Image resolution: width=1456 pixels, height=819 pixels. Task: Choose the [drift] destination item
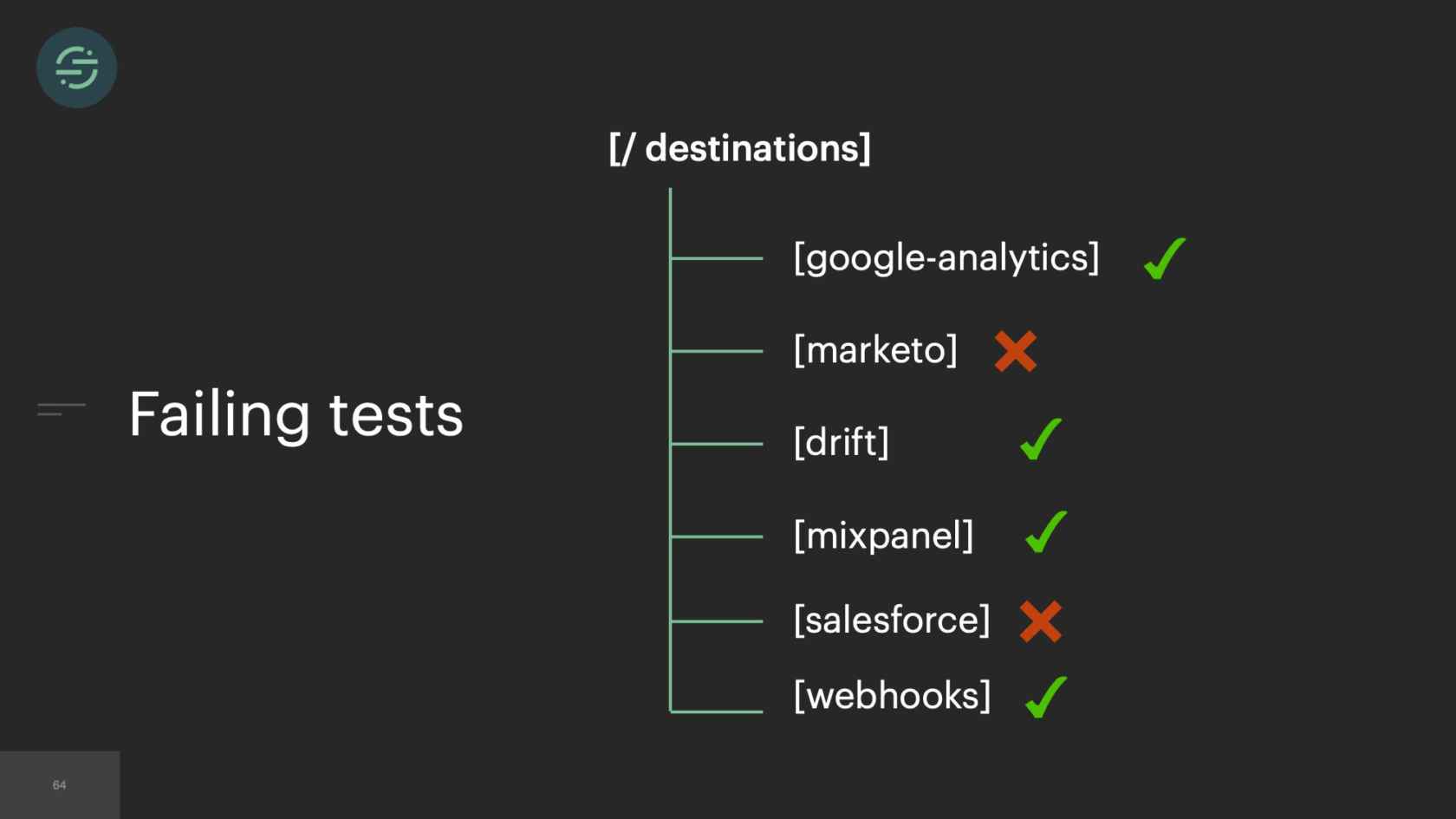coord(842,443)
